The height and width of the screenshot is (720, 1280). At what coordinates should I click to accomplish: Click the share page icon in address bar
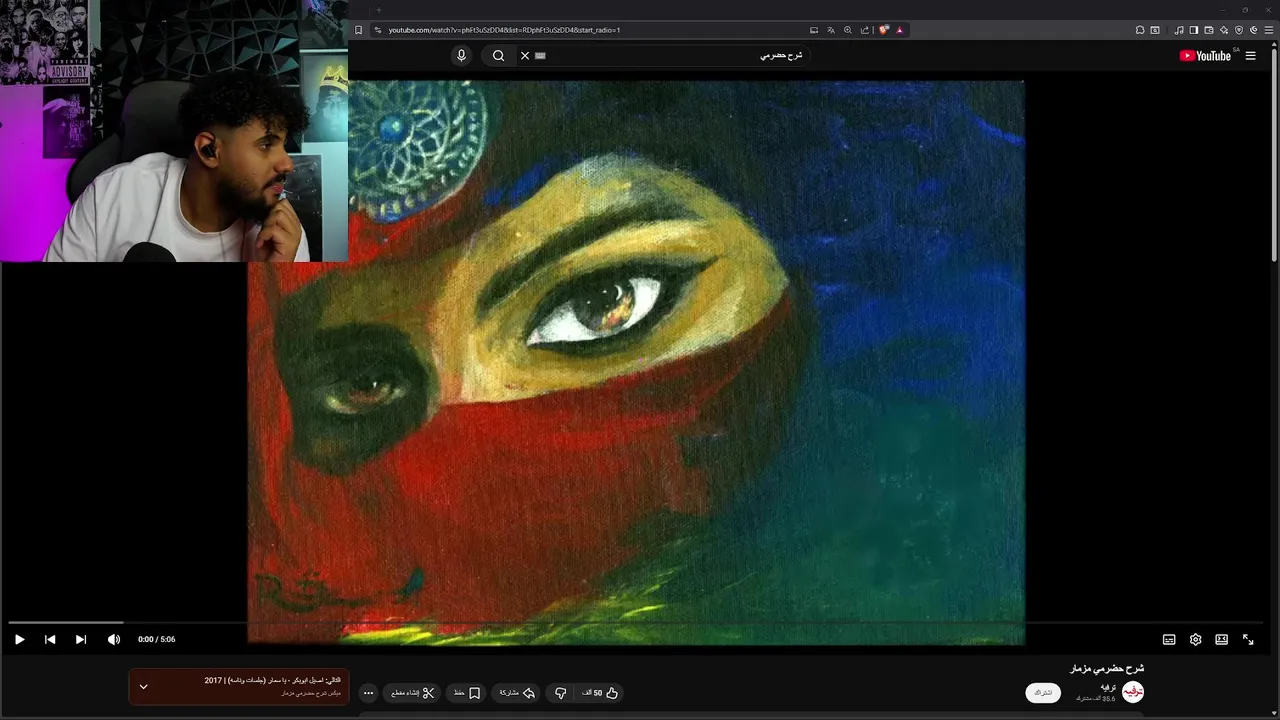(865, 30)
